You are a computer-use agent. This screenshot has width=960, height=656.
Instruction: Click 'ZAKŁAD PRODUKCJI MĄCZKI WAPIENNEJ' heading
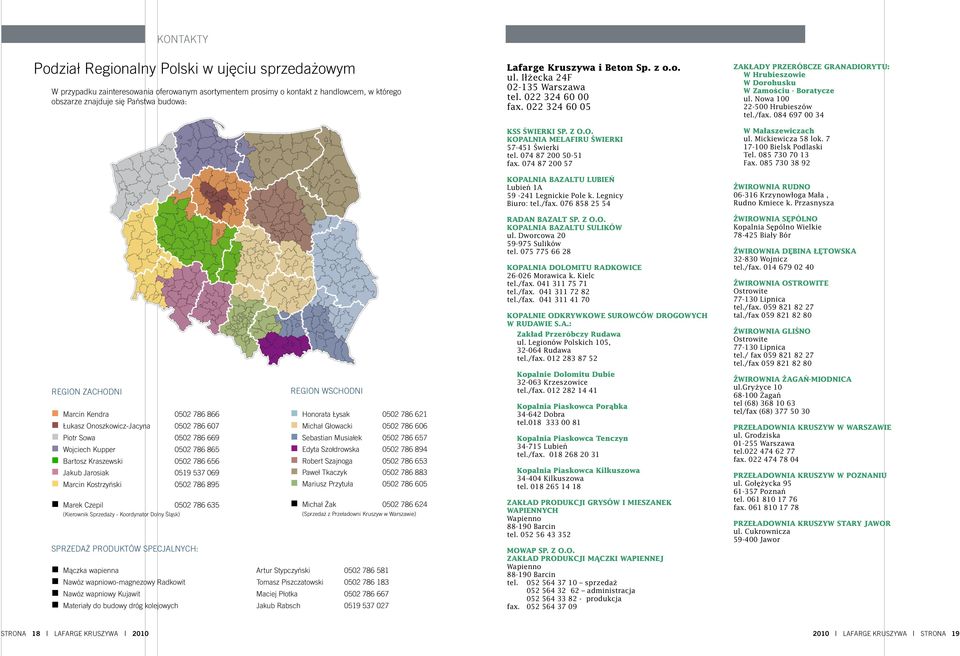(x=585, y=559)
